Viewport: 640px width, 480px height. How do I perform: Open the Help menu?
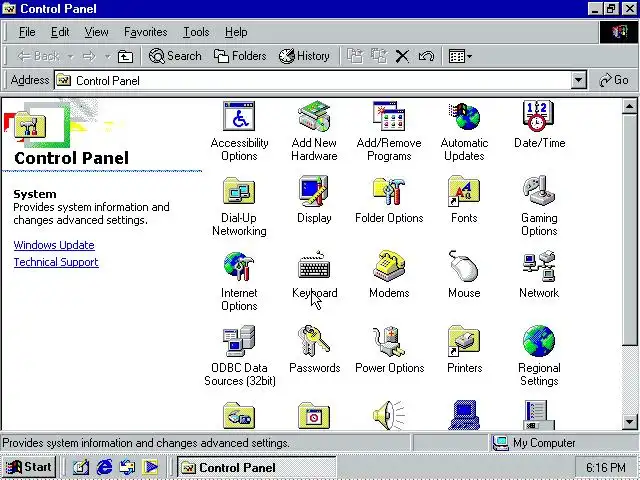[x=236, y=32]
